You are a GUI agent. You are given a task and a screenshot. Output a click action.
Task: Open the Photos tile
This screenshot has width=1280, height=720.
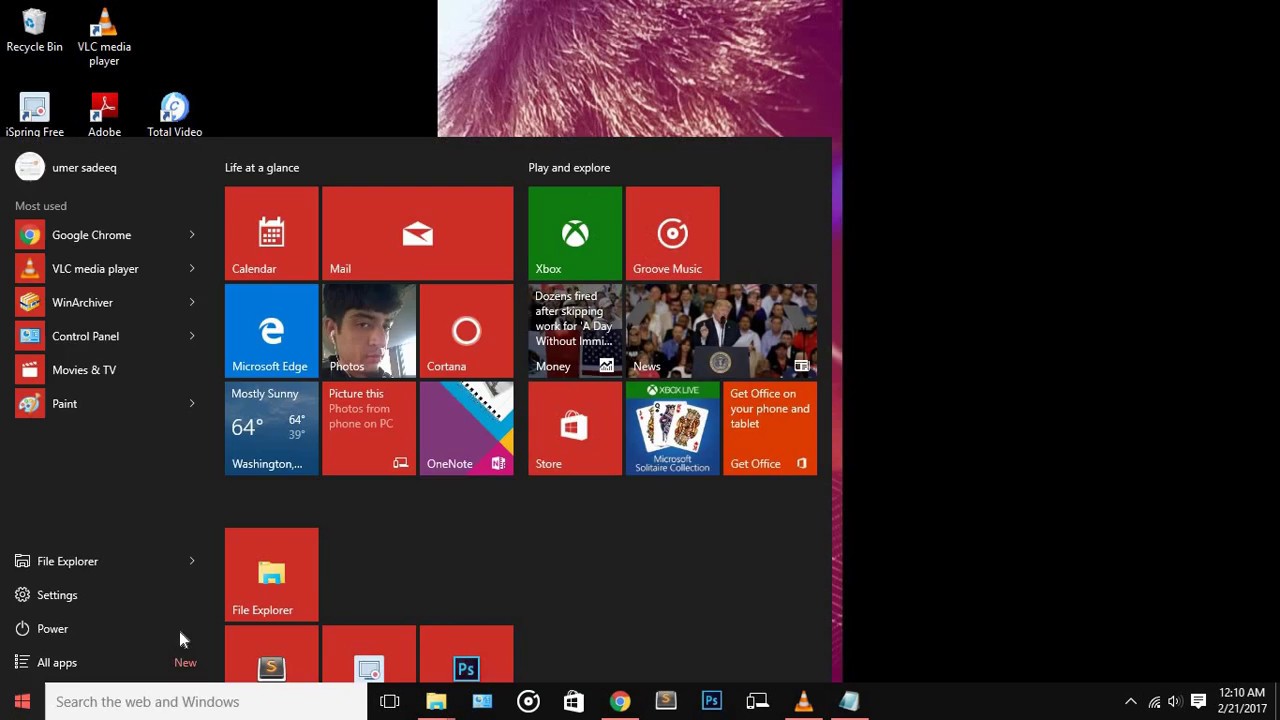point(368,330)
